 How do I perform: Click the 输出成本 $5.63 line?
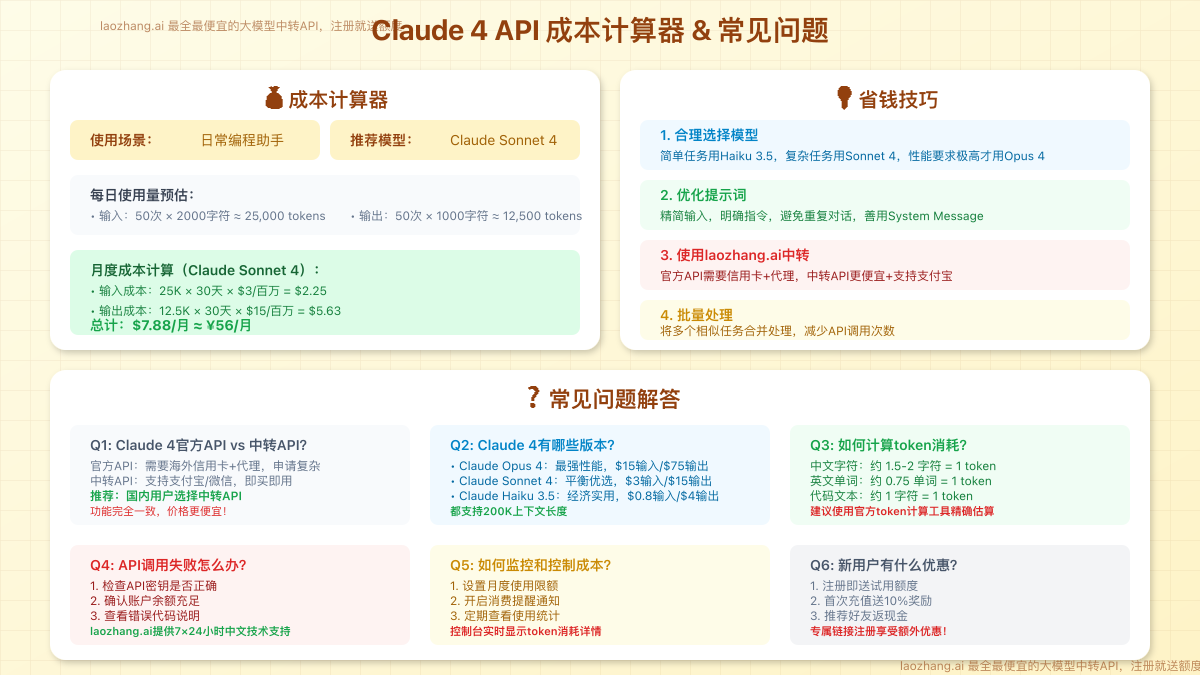pos(216,311)
